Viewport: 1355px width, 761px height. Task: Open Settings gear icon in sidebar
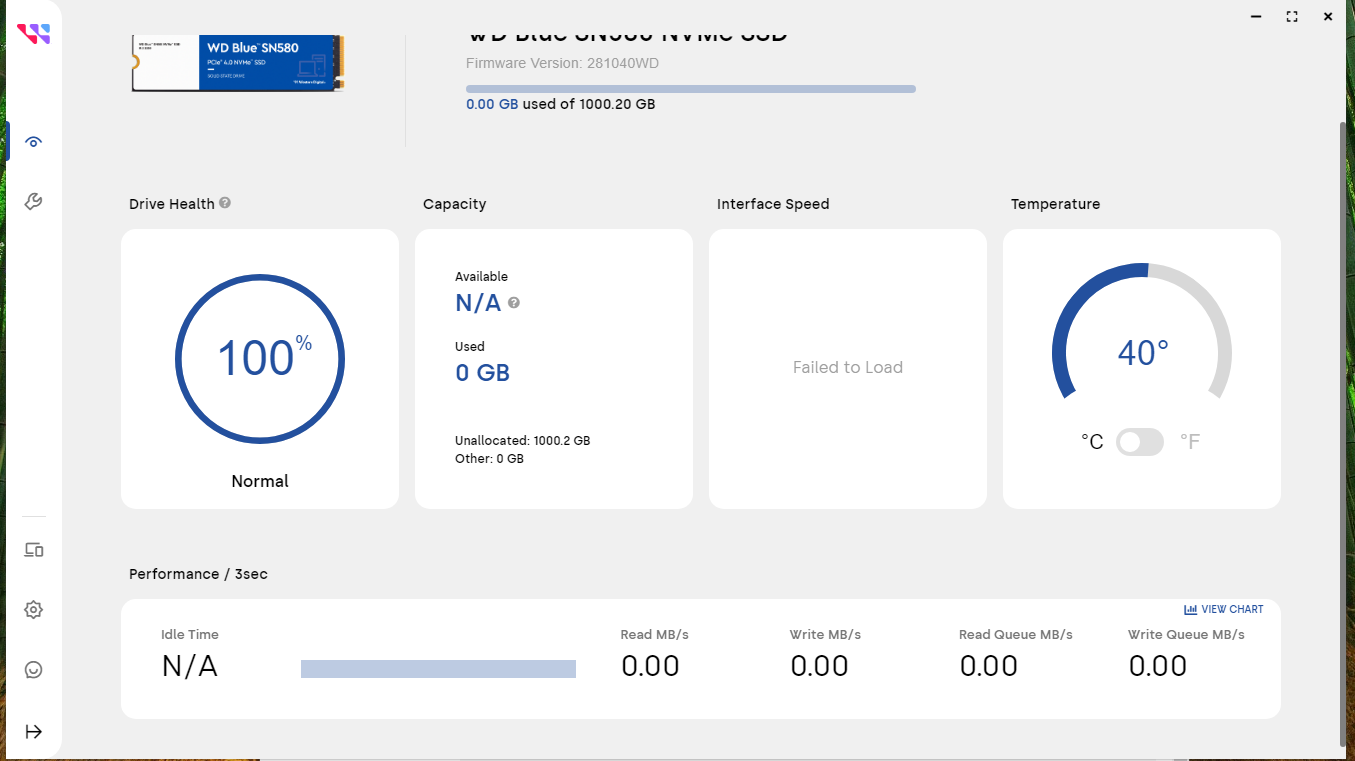tap(33, 610)
